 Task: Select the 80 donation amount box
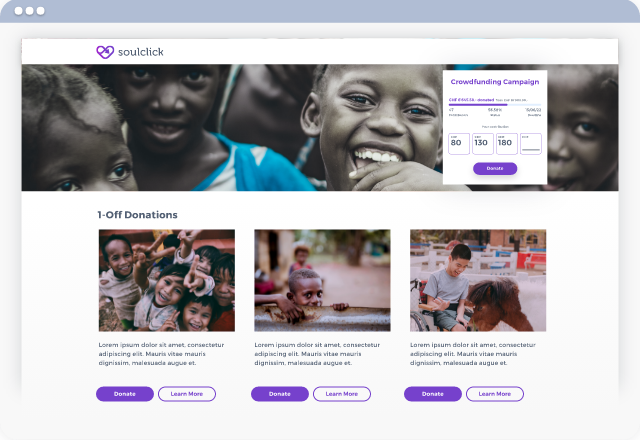coord(459,144)
